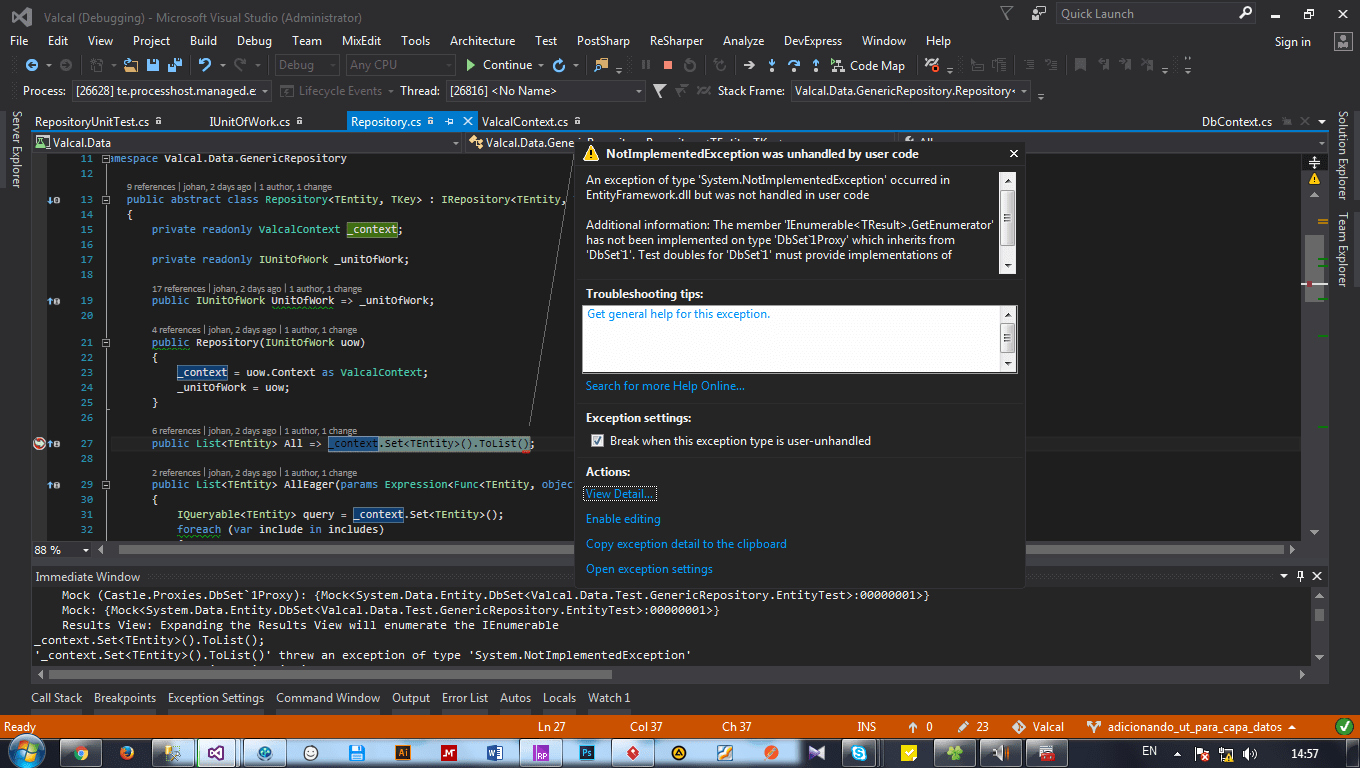
Task: Click the Navigate Backward arrow icon
Action: click(31, 65)
